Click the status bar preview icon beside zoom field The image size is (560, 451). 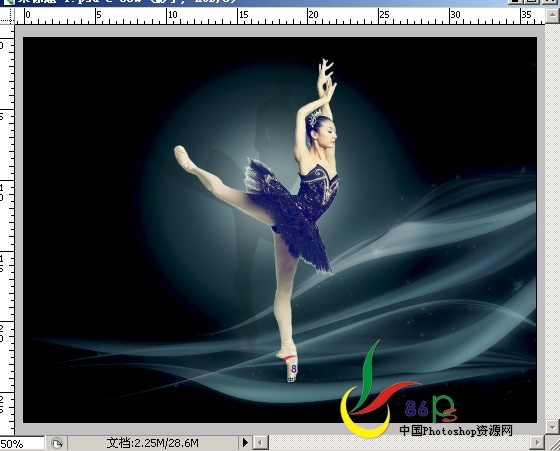point(57,444)
